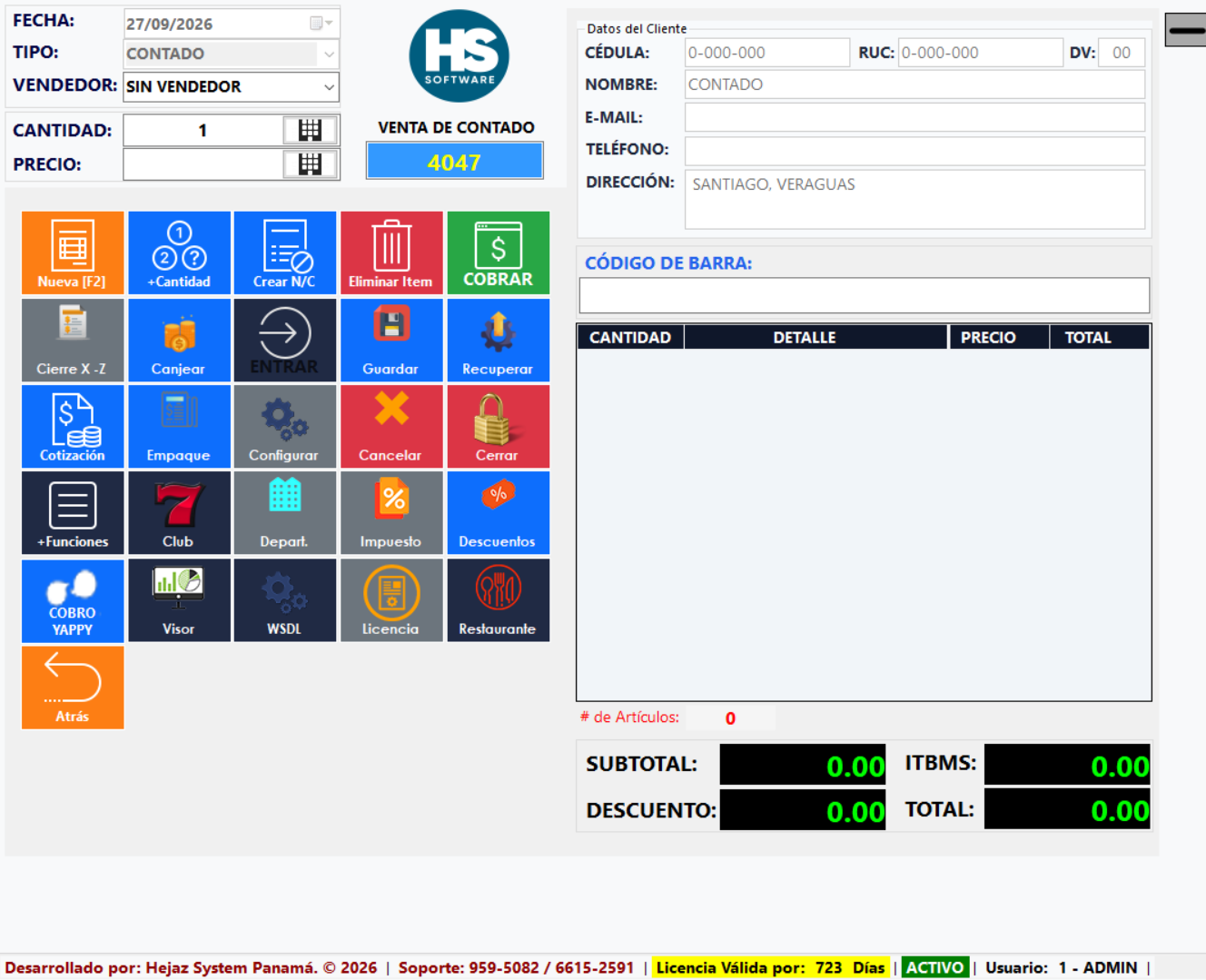Open the +Funciones menu tile
1206x980 pixels.
coord(73,512)
